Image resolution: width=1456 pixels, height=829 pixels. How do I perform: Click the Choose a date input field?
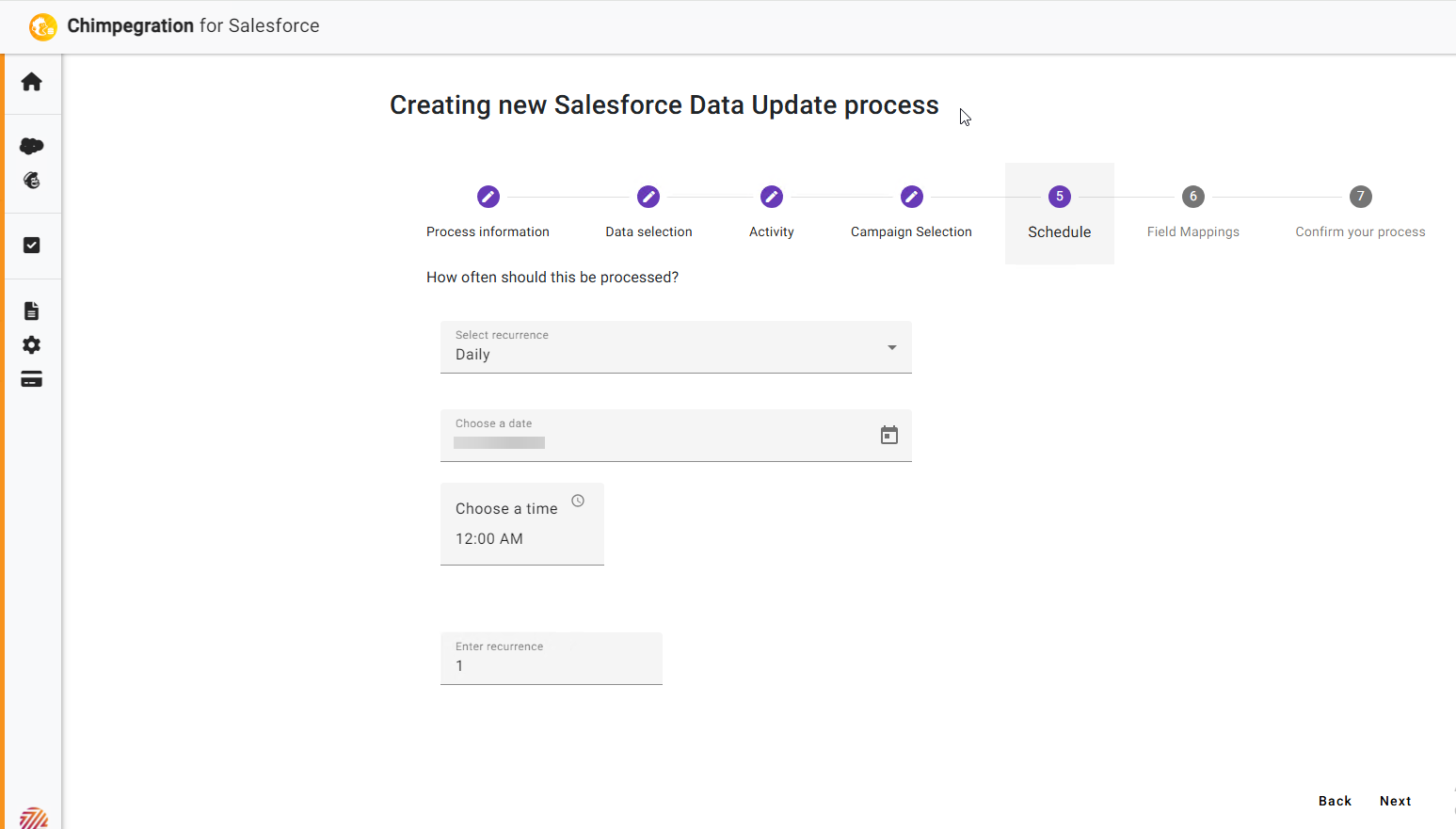point(676,436)
